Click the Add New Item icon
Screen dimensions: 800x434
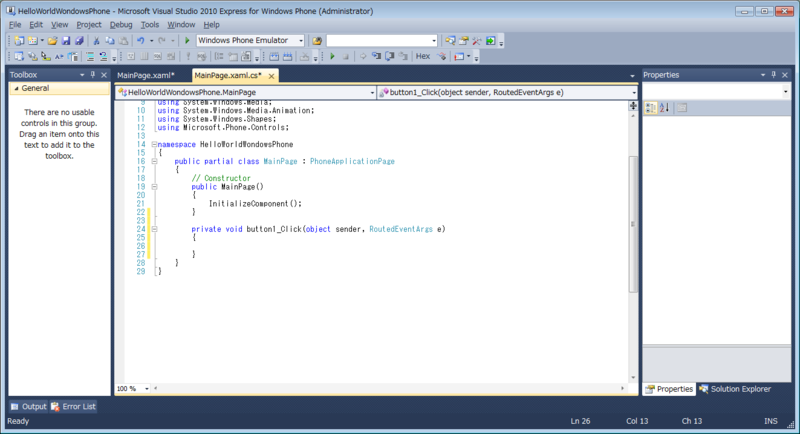(x=33, y=41)
